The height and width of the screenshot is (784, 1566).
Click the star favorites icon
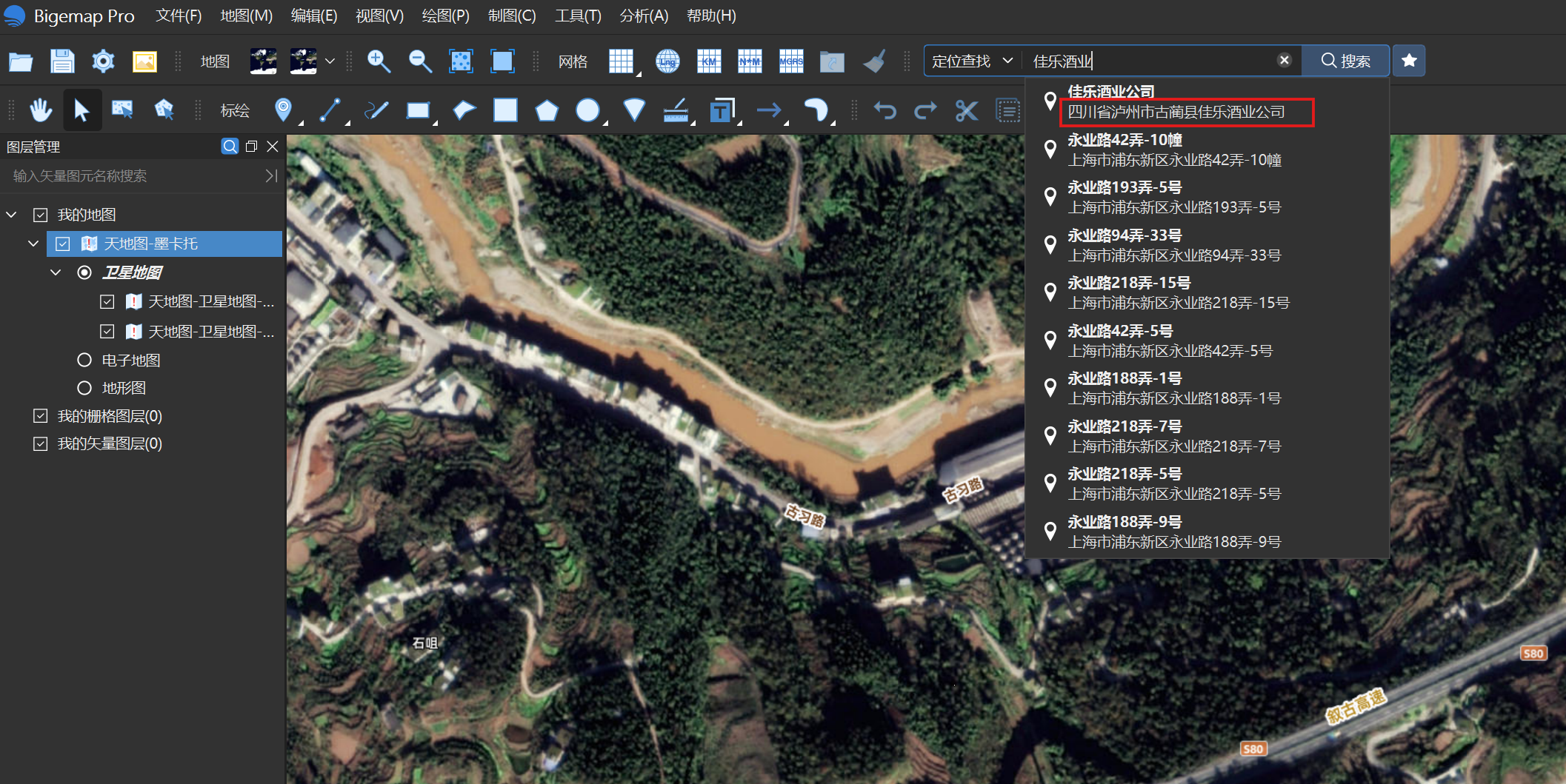point(1409,61)
